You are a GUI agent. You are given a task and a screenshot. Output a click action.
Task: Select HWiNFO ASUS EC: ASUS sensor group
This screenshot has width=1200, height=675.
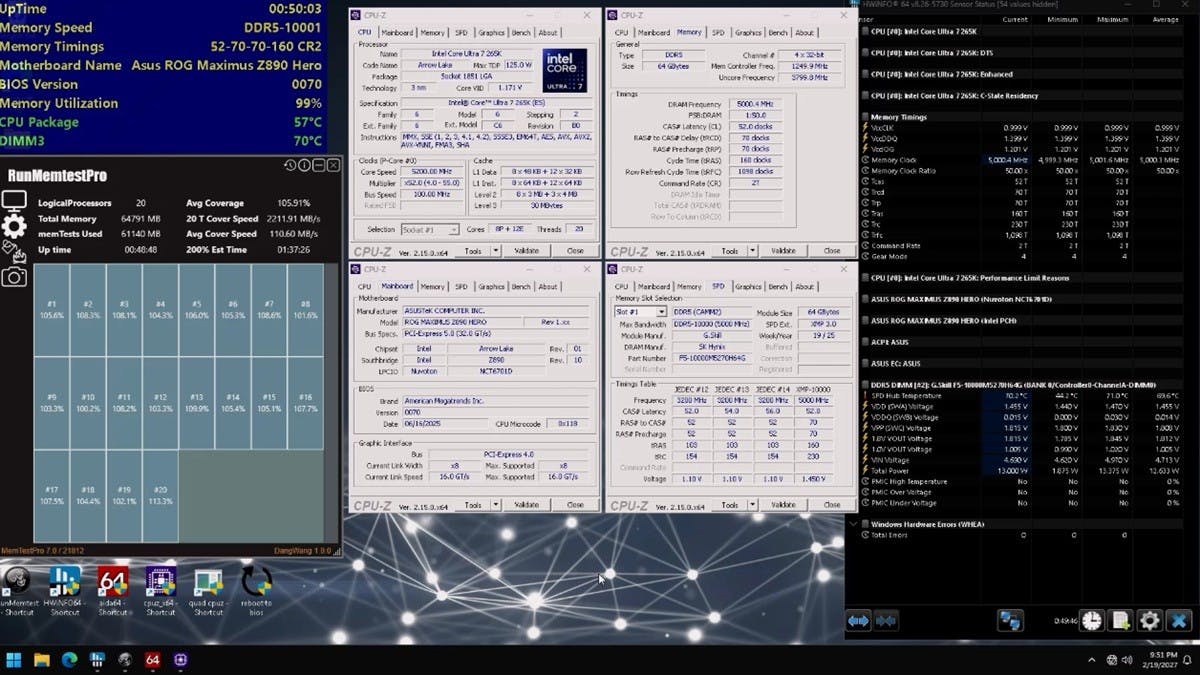tap(1020, 363)
